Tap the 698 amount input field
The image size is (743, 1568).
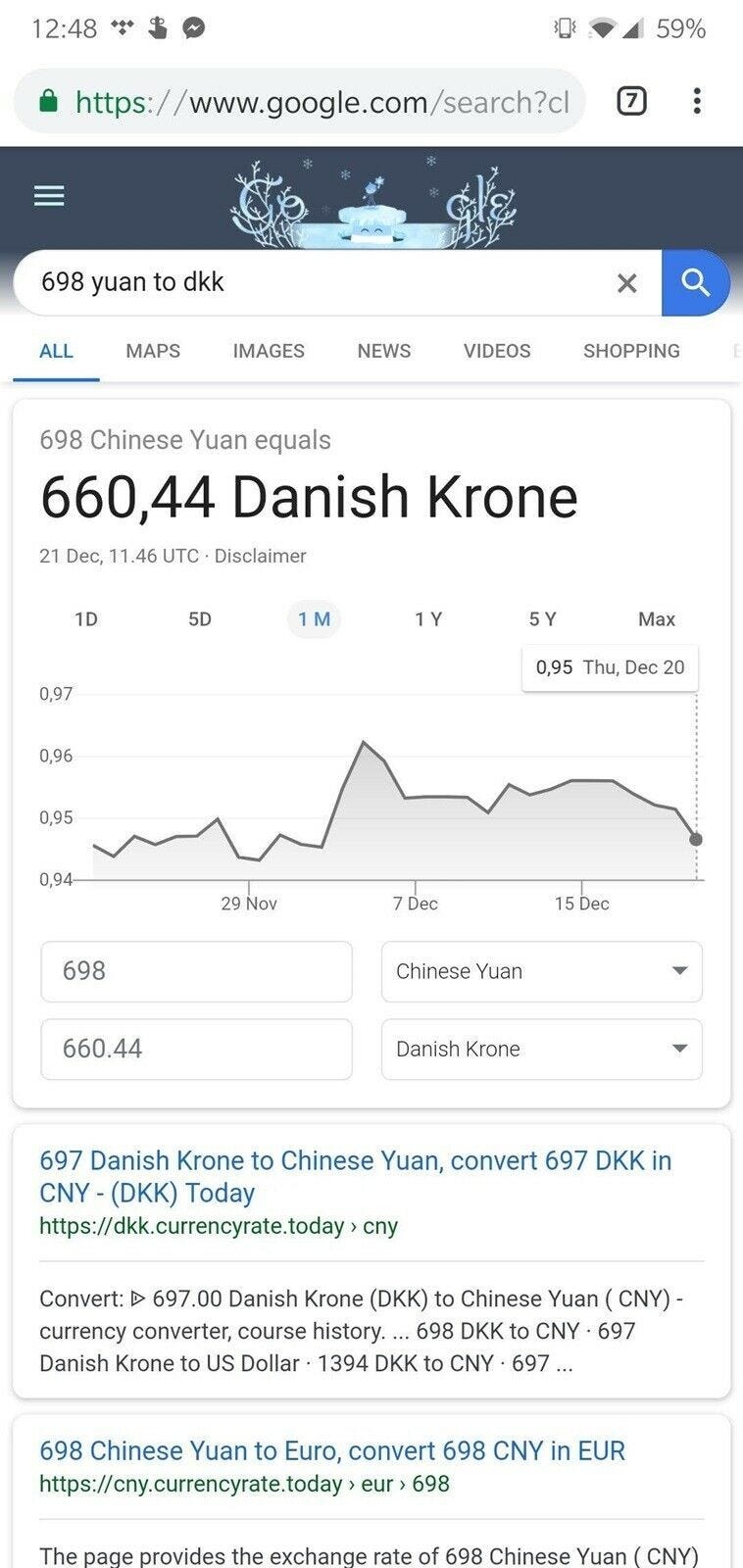pyautogui.click(x=196, y=971)
